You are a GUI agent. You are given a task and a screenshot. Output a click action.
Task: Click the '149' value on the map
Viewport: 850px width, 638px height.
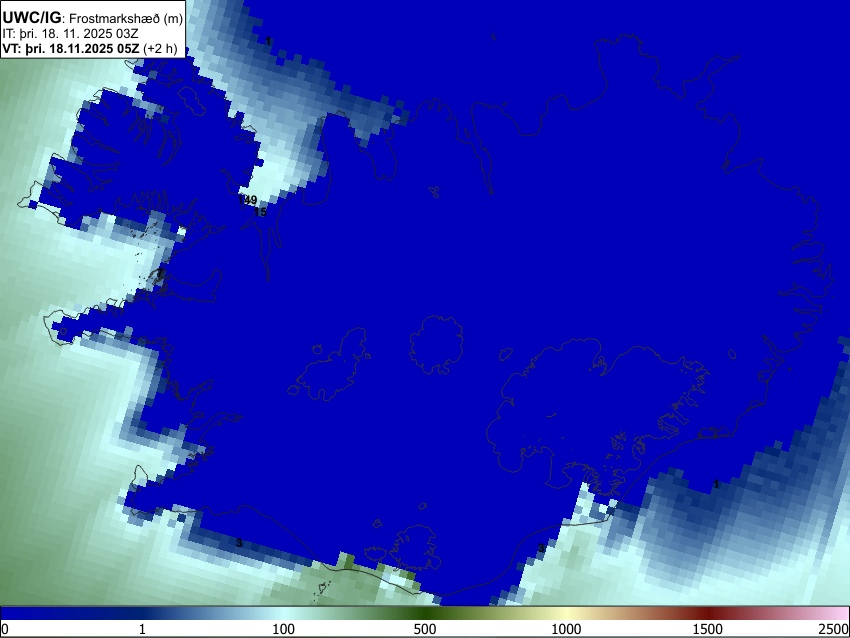pos(248,200)
